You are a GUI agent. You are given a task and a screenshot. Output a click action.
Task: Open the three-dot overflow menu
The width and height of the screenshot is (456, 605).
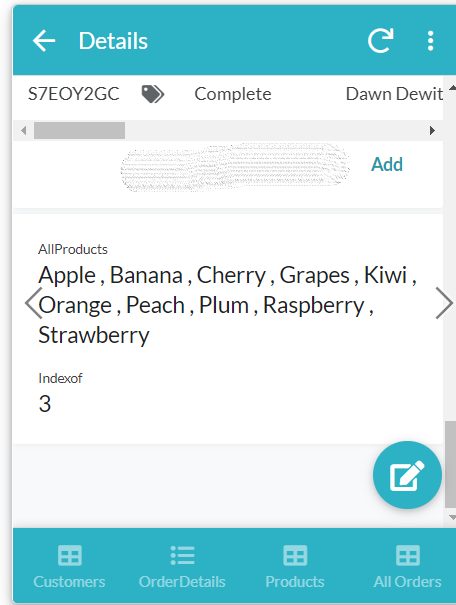pos(431,41)
